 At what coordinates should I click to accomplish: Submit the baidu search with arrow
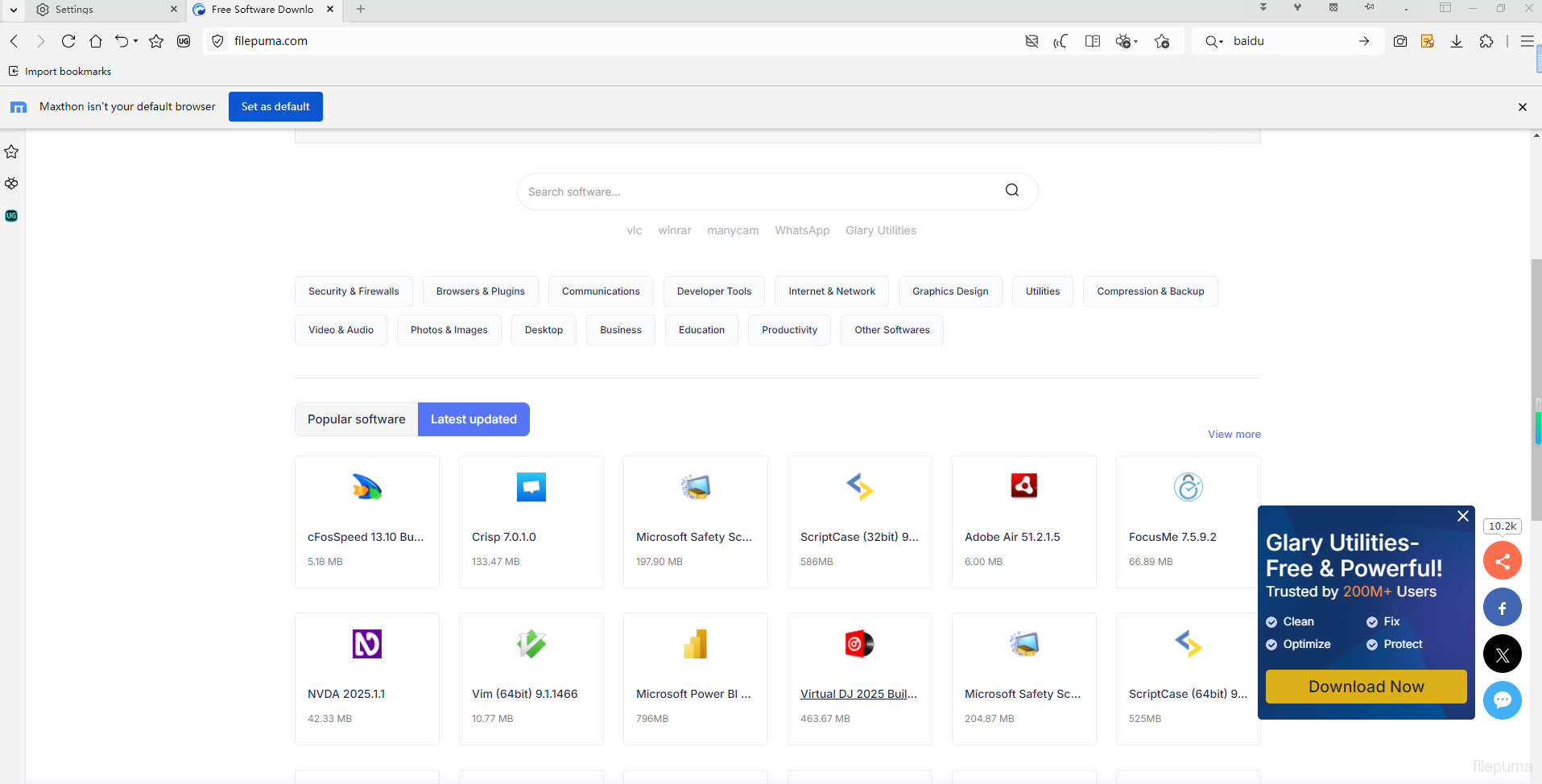coord(1364,41)
